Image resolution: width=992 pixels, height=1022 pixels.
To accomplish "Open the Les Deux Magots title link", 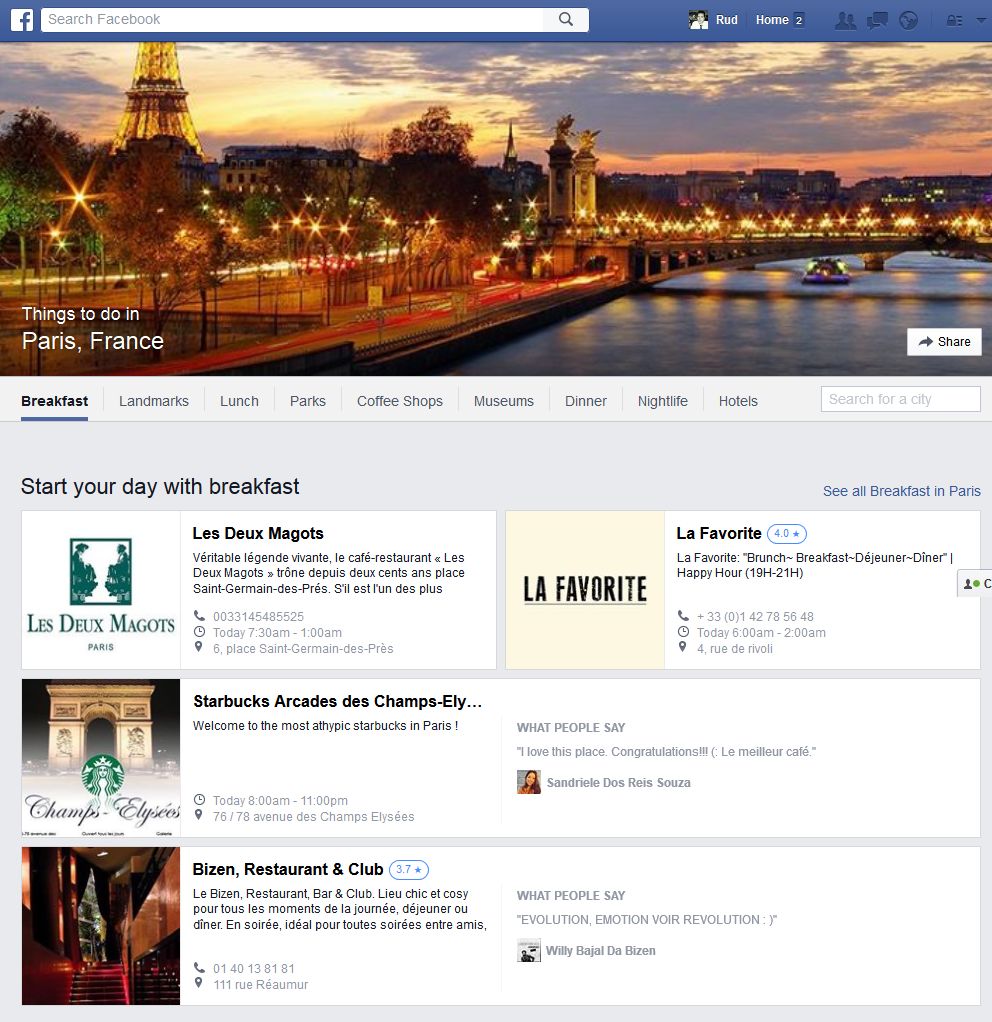I will pos(258,533).
